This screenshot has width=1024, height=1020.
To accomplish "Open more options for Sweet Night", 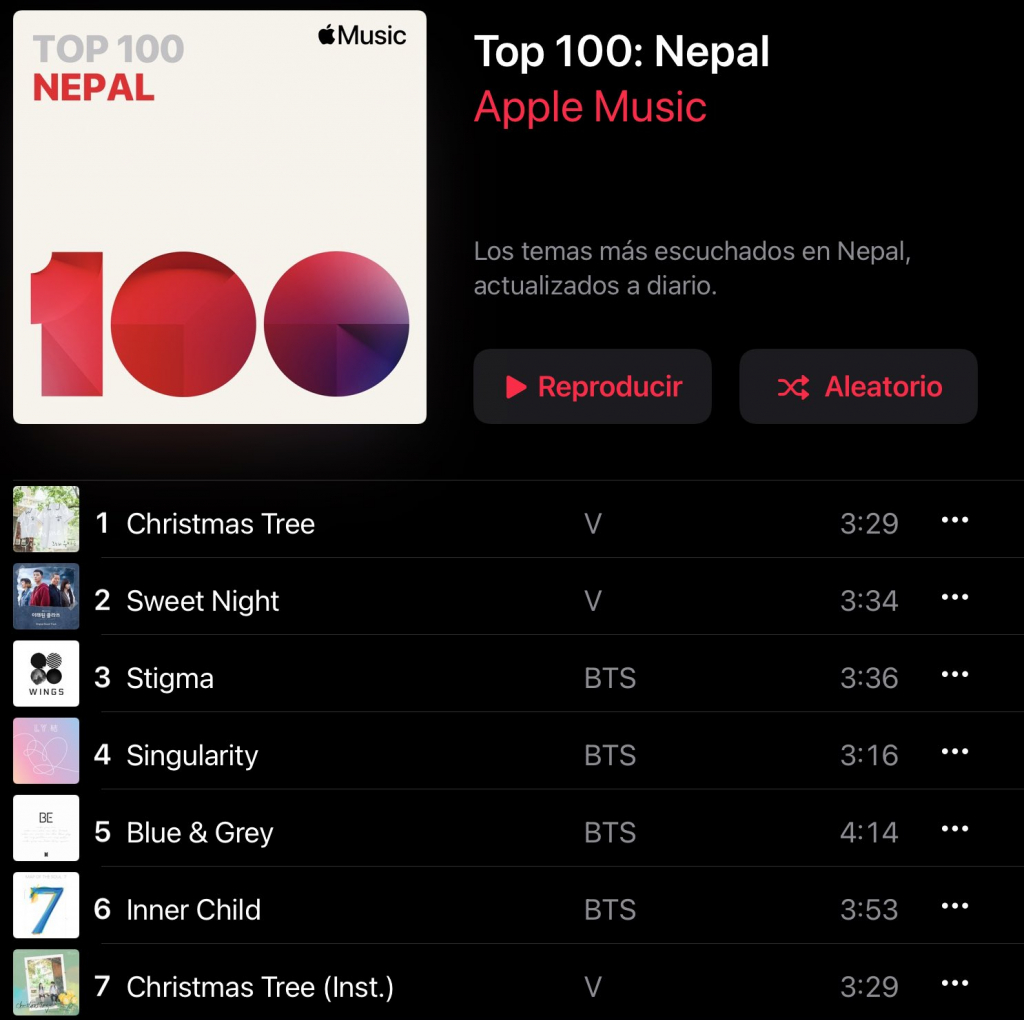I will point(954,597).
